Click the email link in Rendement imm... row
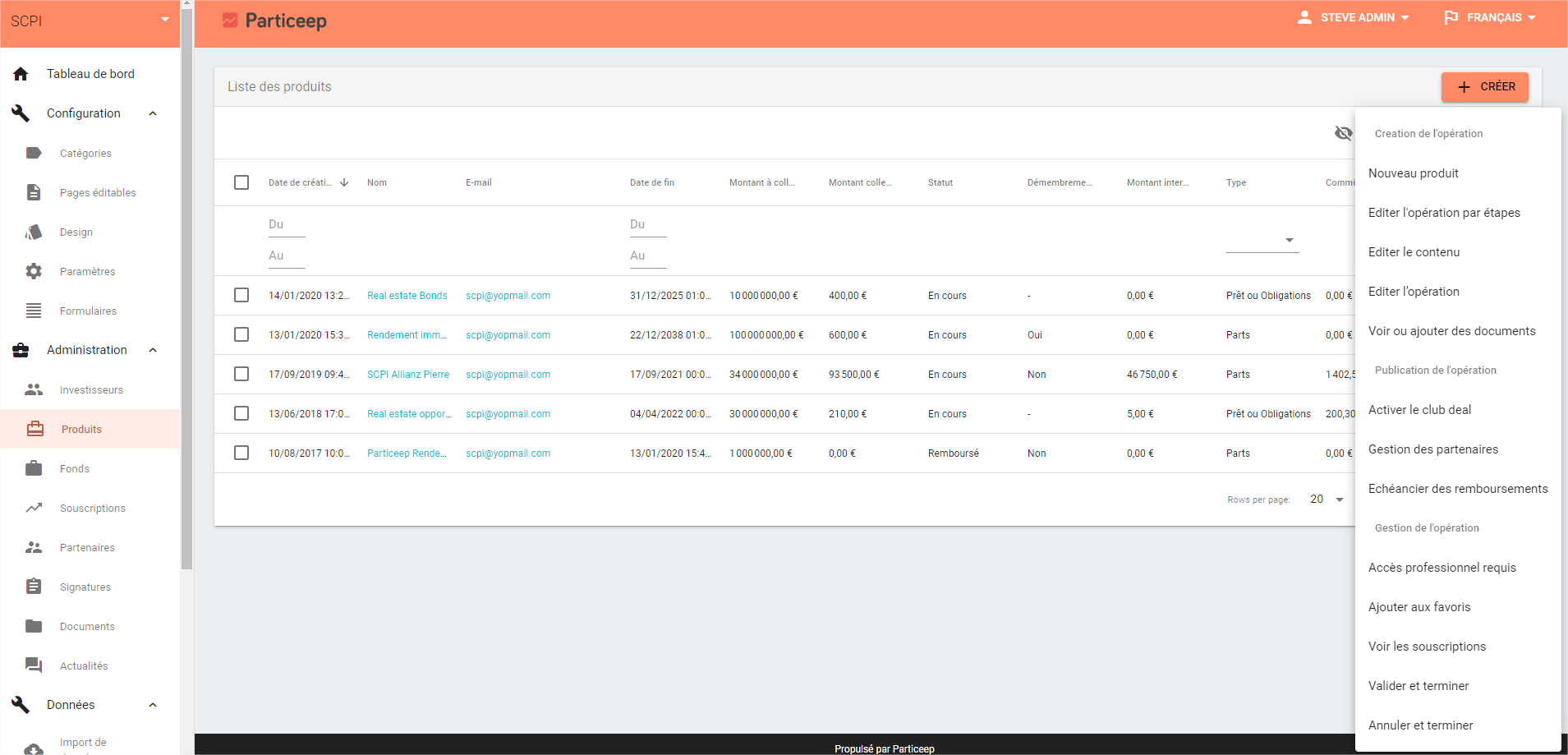 click(508, 335)
